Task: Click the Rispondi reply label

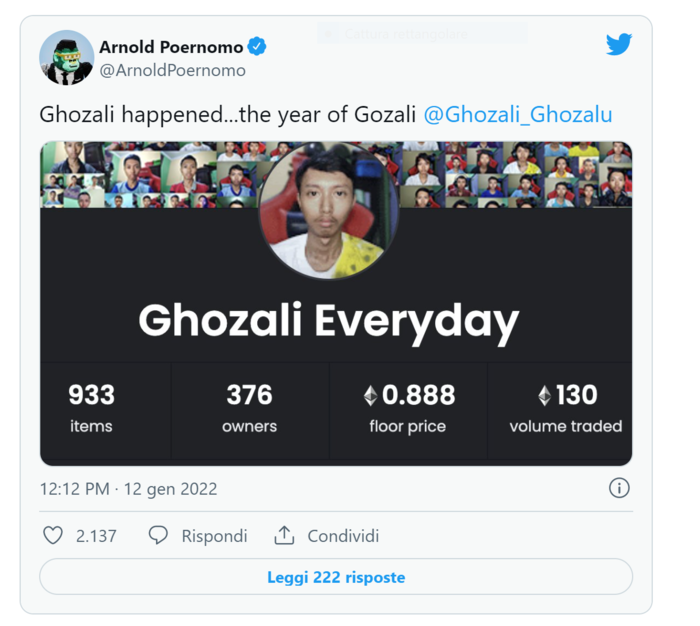Action: (214, 536)
